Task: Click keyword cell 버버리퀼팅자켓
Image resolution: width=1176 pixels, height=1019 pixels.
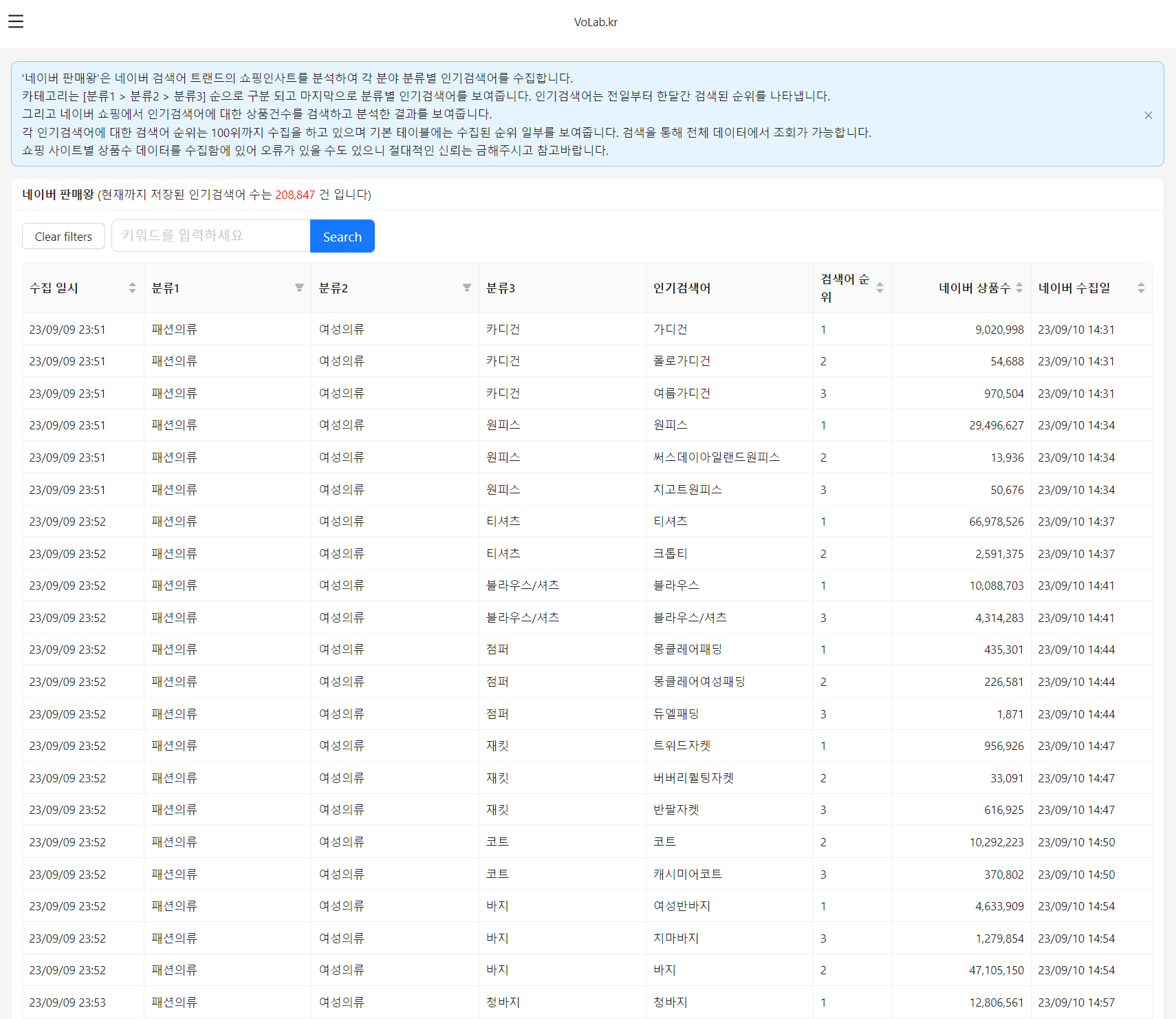Action: pyautogui.click(x=693, y=778)
